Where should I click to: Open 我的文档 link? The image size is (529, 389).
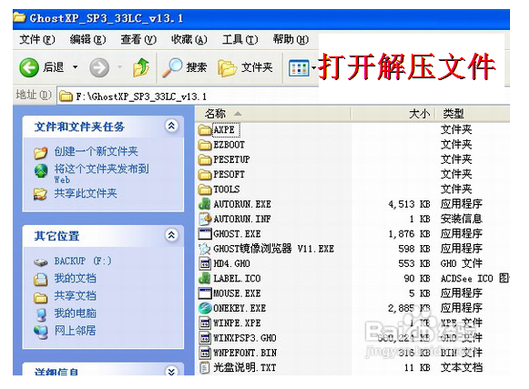pos(75,278)
